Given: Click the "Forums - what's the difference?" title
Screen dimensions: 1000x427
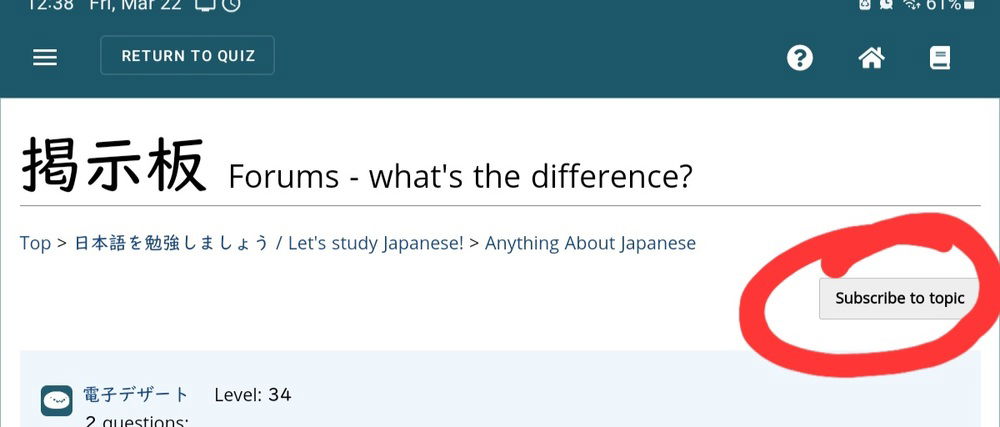Looking at the screenshot, I should [x=460, y=177].
